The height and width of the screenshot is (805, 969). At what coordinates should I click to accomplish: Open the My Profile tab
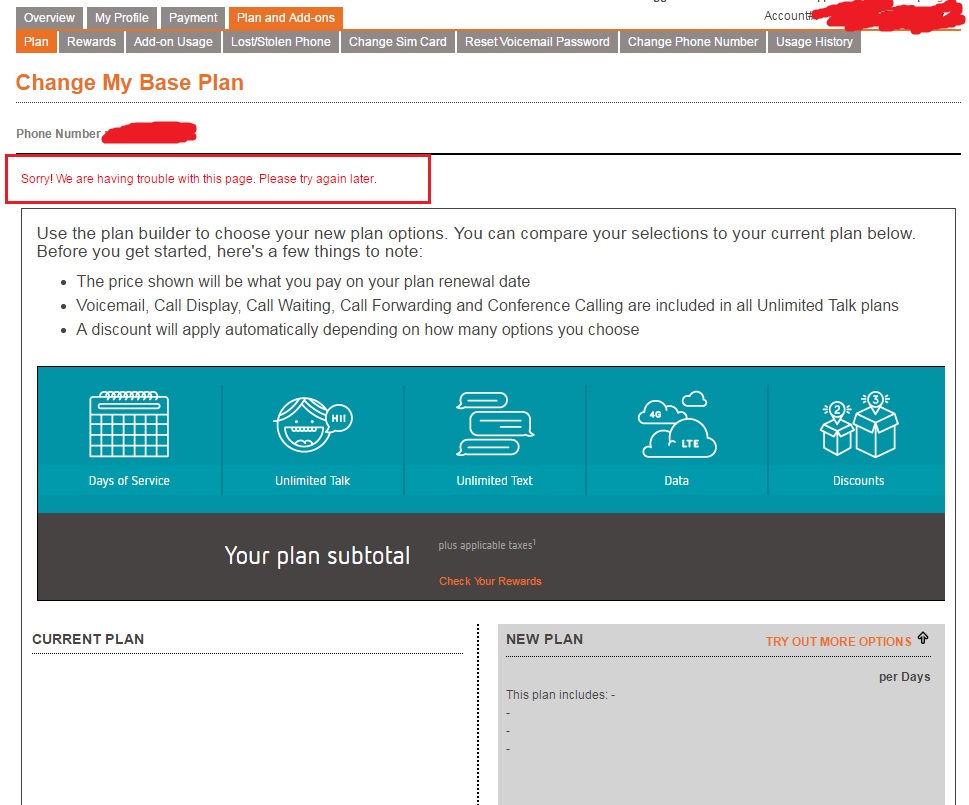tap(121, 17)
